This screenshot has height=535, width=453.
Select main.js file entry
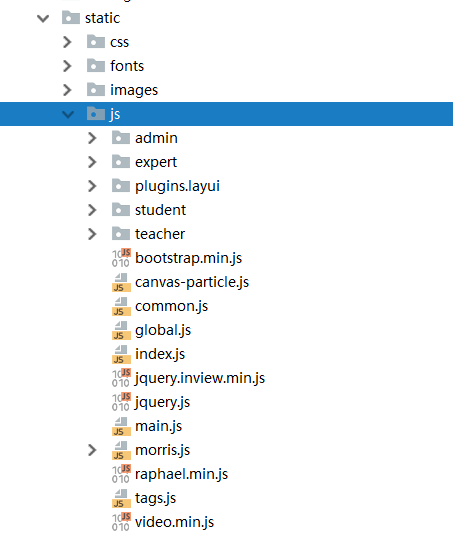pos(159,426)
